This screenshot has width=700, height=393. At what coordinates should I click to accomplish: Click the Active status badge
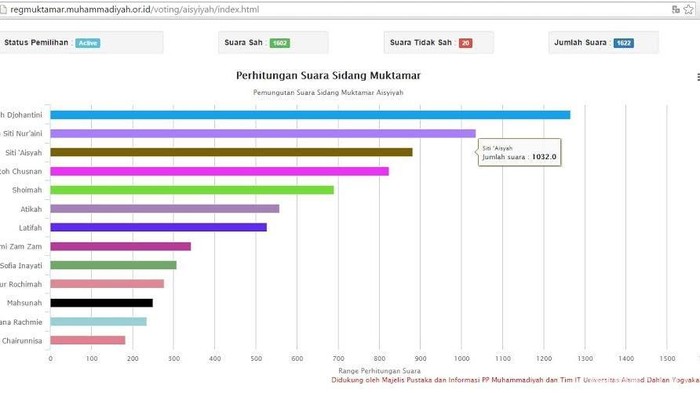88,43
